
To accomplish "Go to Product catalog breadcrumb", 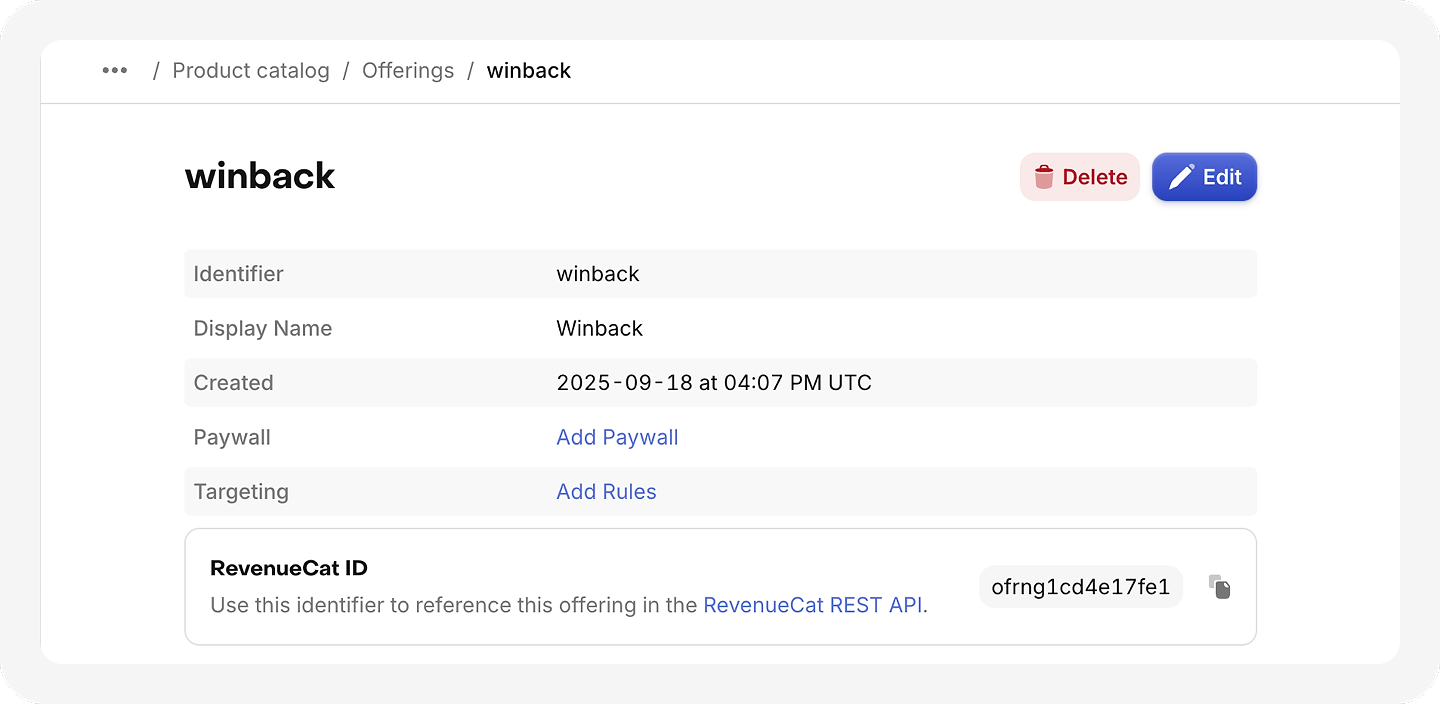I will [251, 71].
